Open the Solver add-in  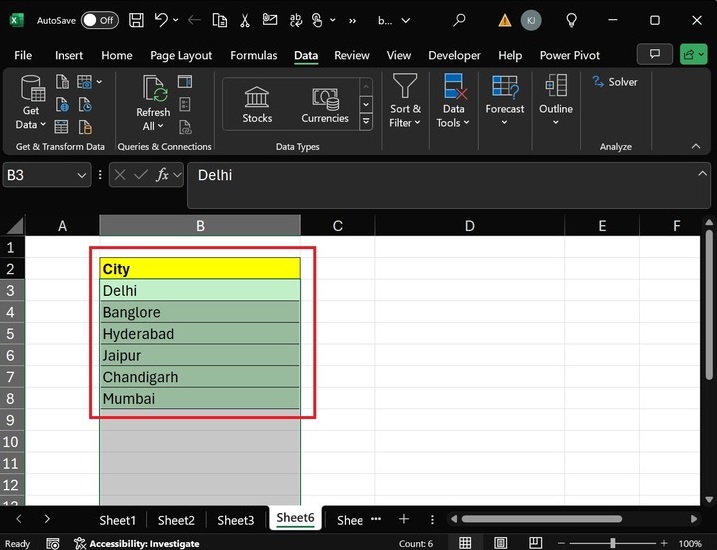[x=614, y=82]
